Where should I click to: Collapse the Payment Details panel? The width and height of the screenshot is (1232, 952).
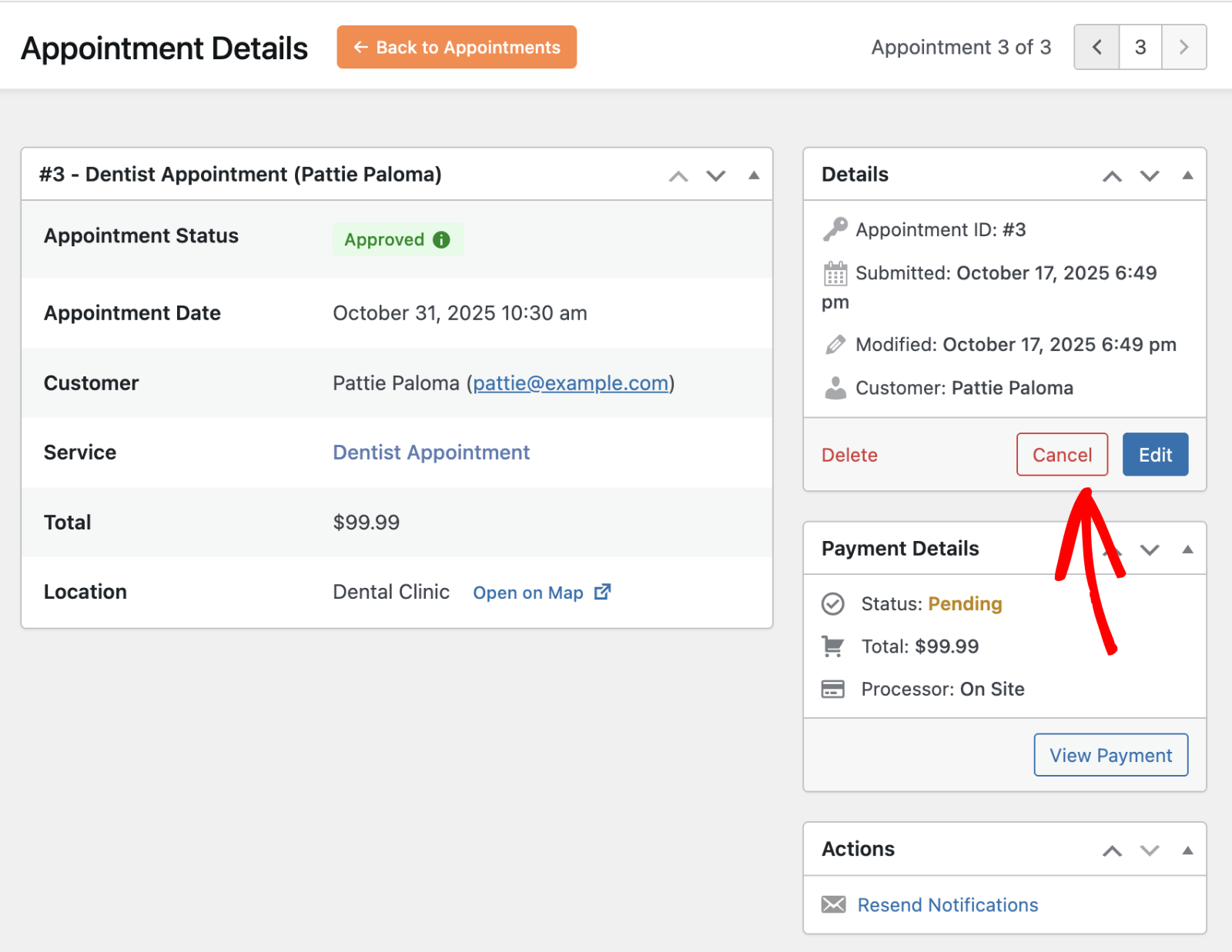tap(1187, 549)
